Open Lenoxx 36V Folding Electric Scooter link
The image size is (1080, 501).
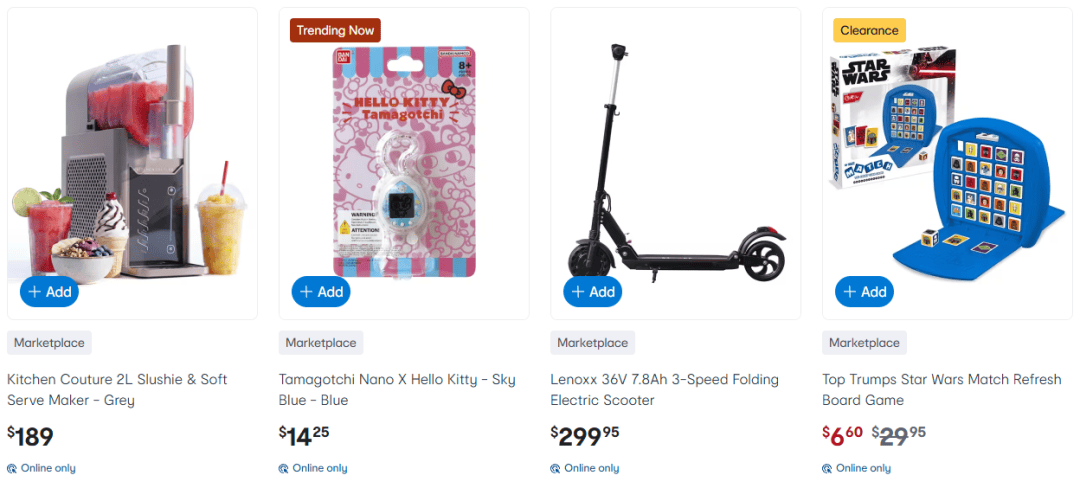[x=664, y=390]
